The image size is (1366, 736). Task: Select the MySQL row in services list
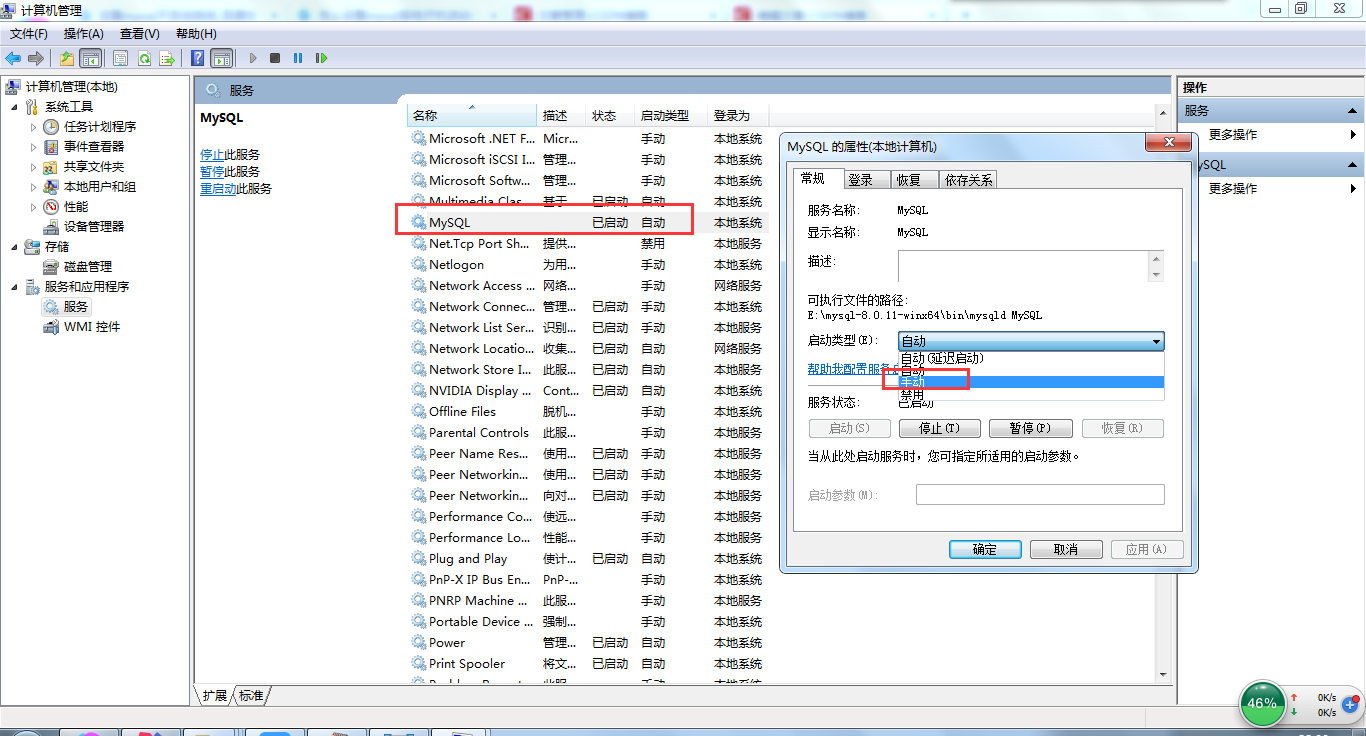click(586, 223)
